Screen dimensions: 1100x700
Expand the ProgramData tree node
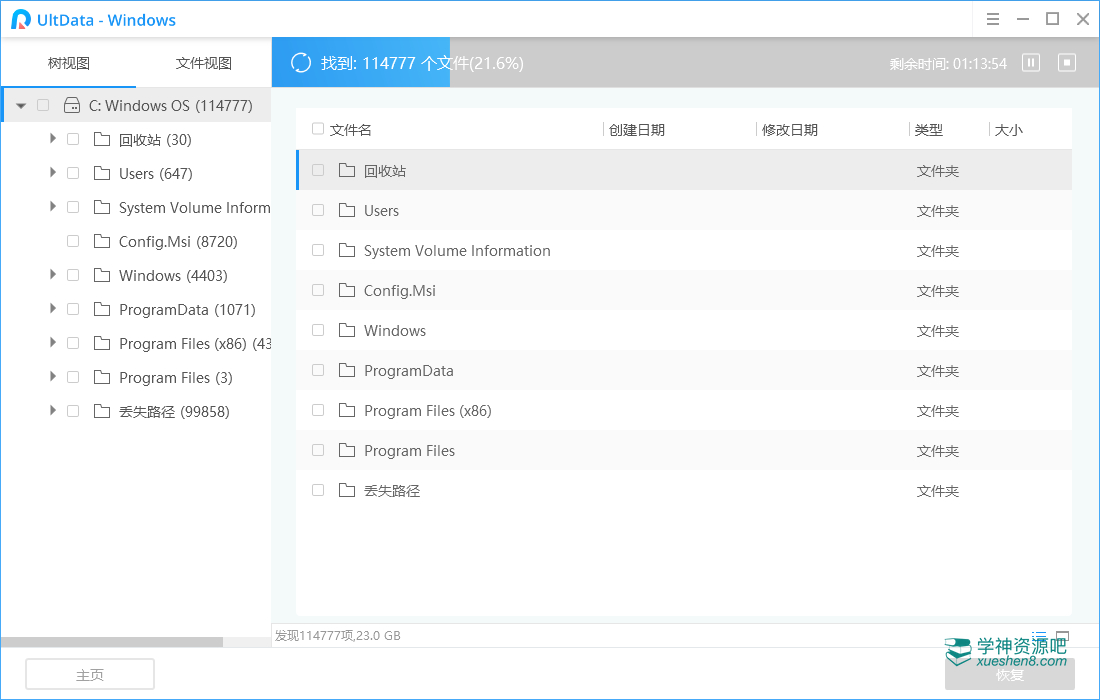pyautogui.click(x=52, y=309)
